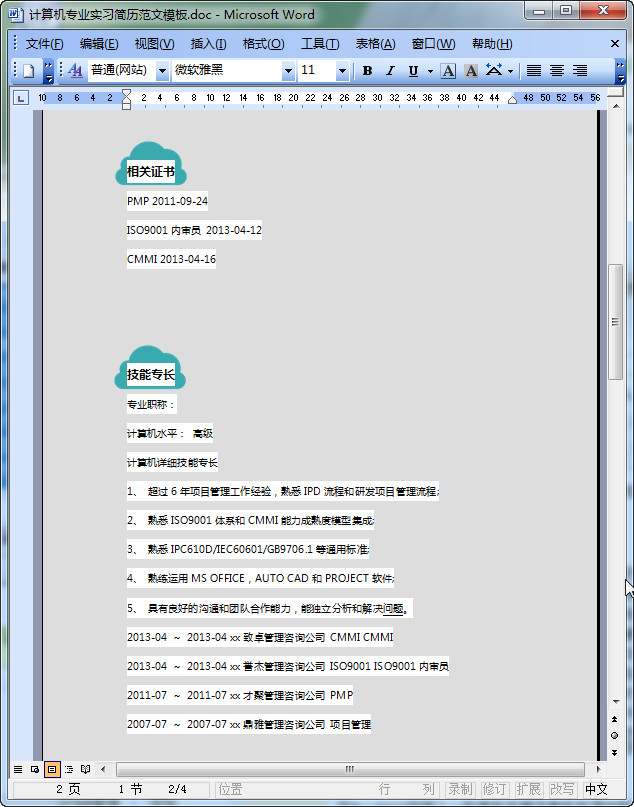Open the 工具(T) menu

pos(320,44)
